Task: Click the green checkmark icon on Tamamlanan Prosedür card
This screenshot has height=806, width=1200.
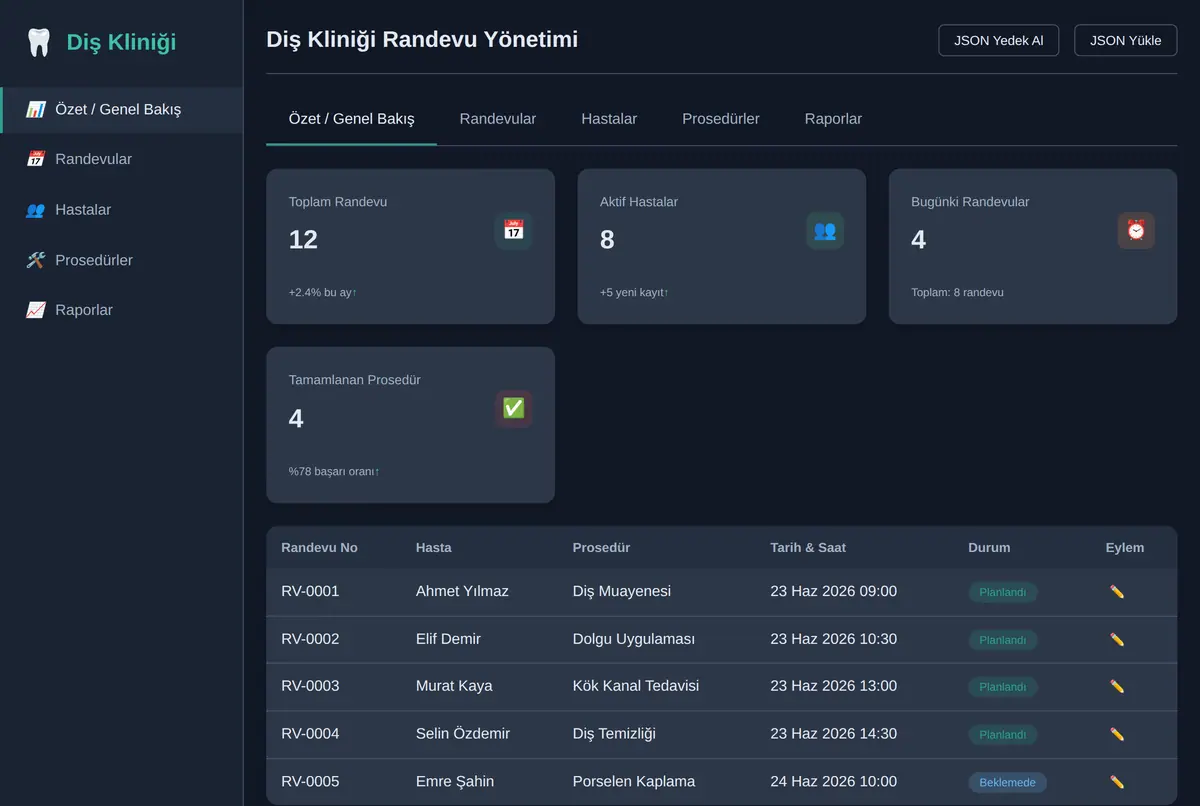Action: click(513, 409)
